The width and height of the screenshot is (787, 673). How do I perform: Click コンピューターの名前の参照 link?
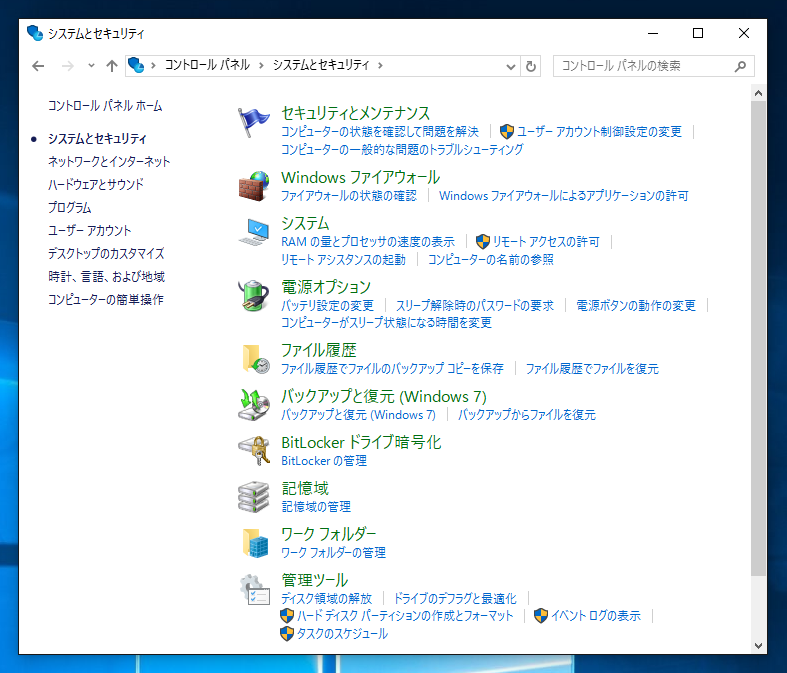click(490, 260)
